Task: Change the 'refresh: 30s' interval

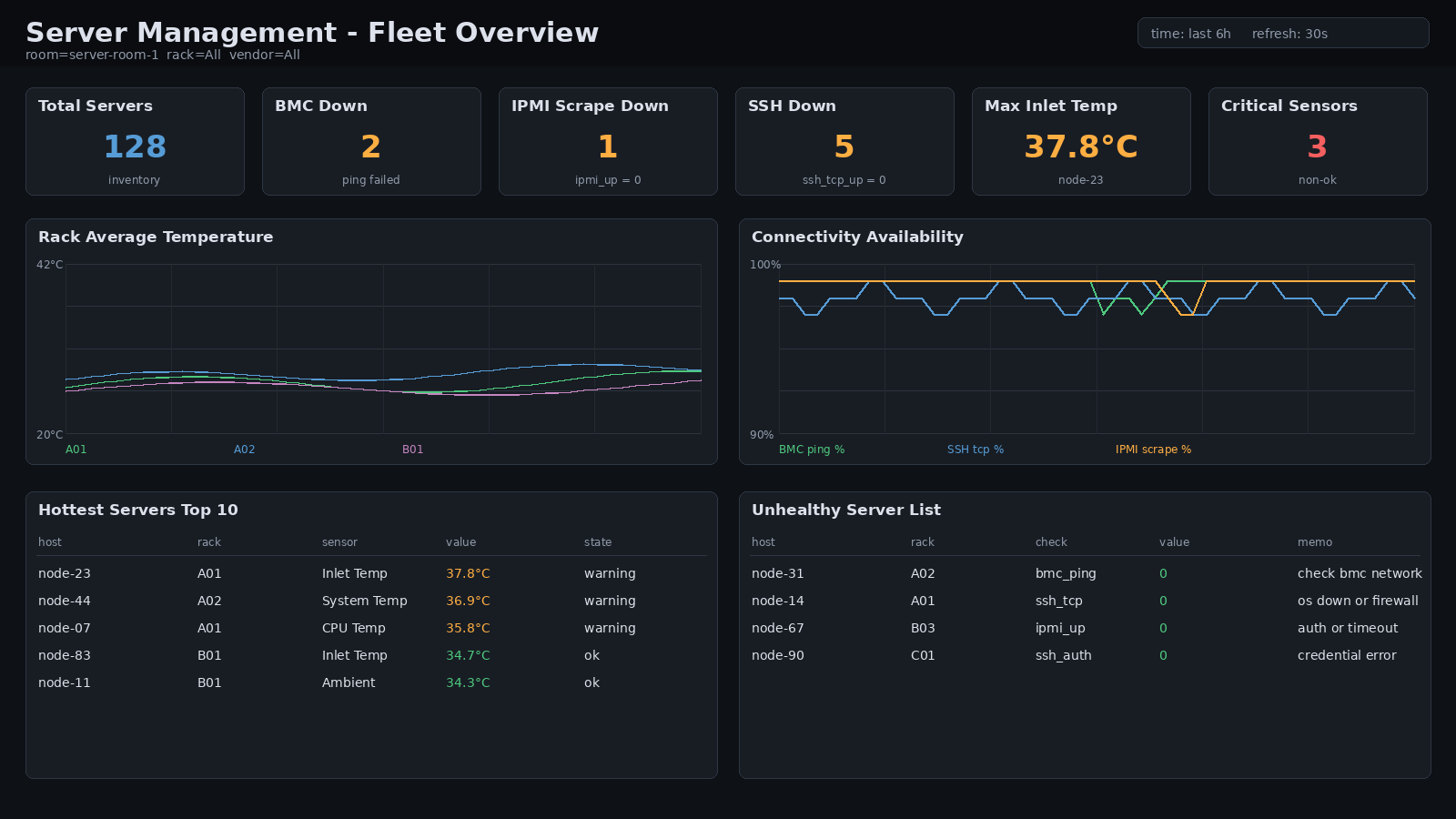Action: (x=1289, y=34)
